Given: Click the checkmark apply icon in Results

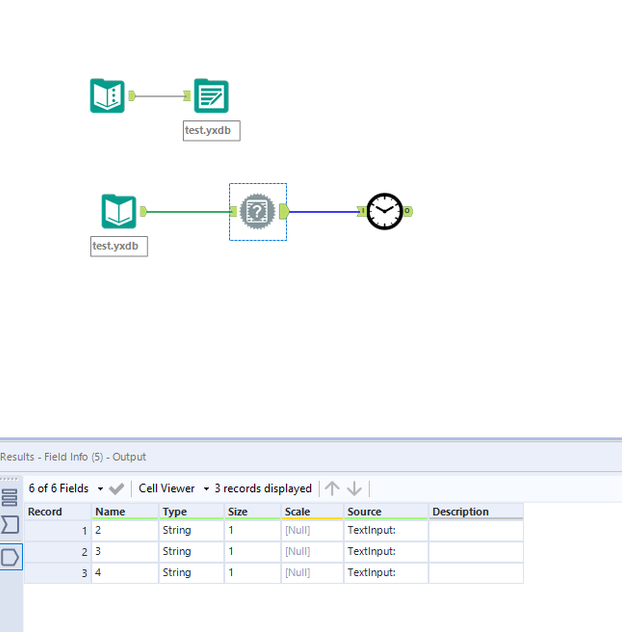Looking at the screenshot, I should pyautogui.click(x=116, y=489).
